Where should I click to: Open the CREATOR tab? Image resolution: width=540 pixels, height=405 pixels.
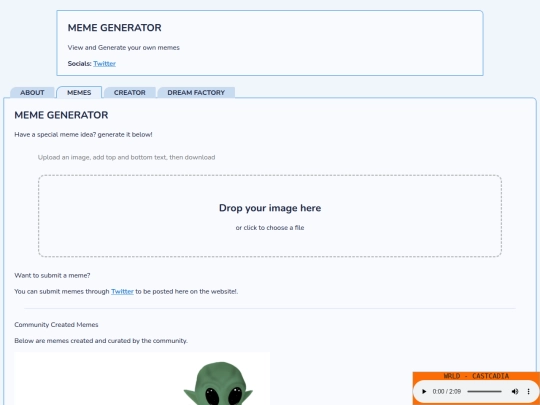[130, 93]
